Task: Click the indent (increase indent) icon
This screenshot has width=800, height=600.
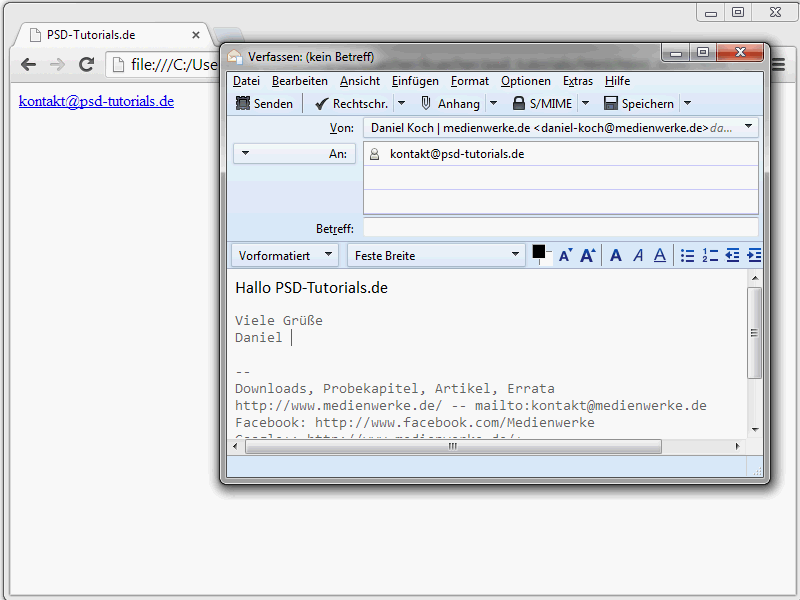Action: click(754, 256)
